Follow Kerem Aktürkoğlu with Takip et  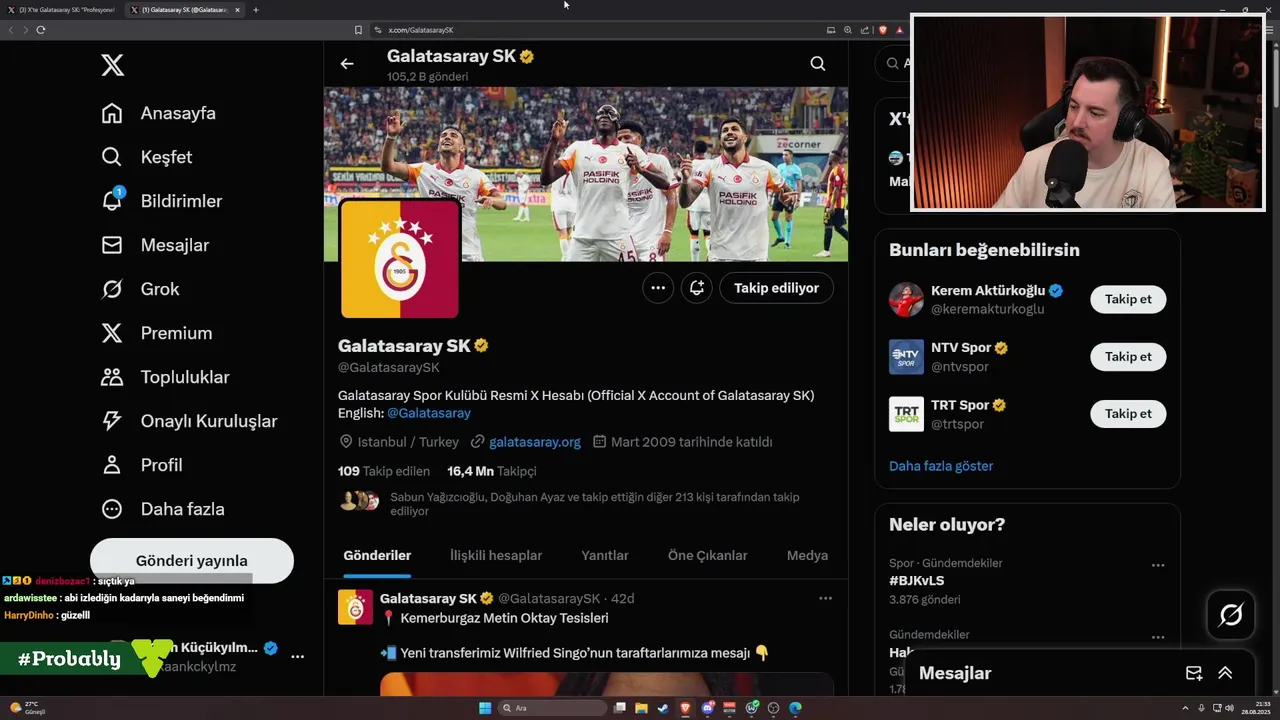(1128, 299)
